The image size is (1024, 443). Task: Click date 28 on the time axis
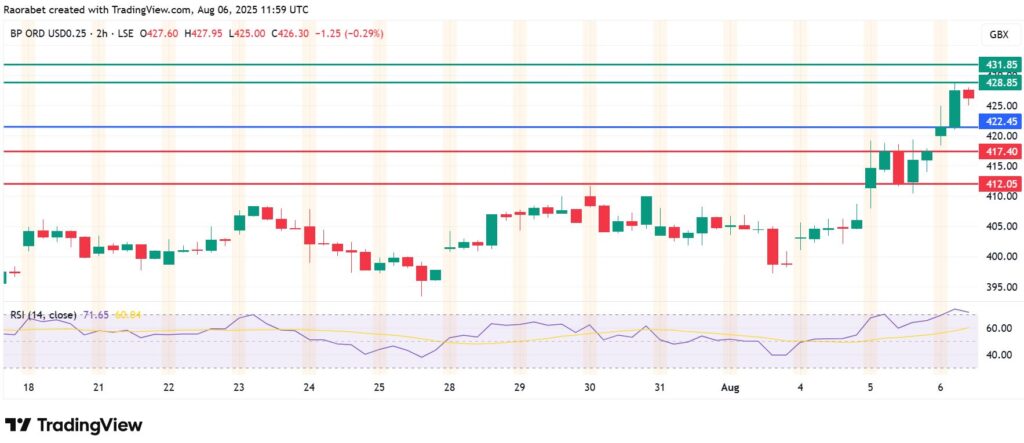(450, 386)
